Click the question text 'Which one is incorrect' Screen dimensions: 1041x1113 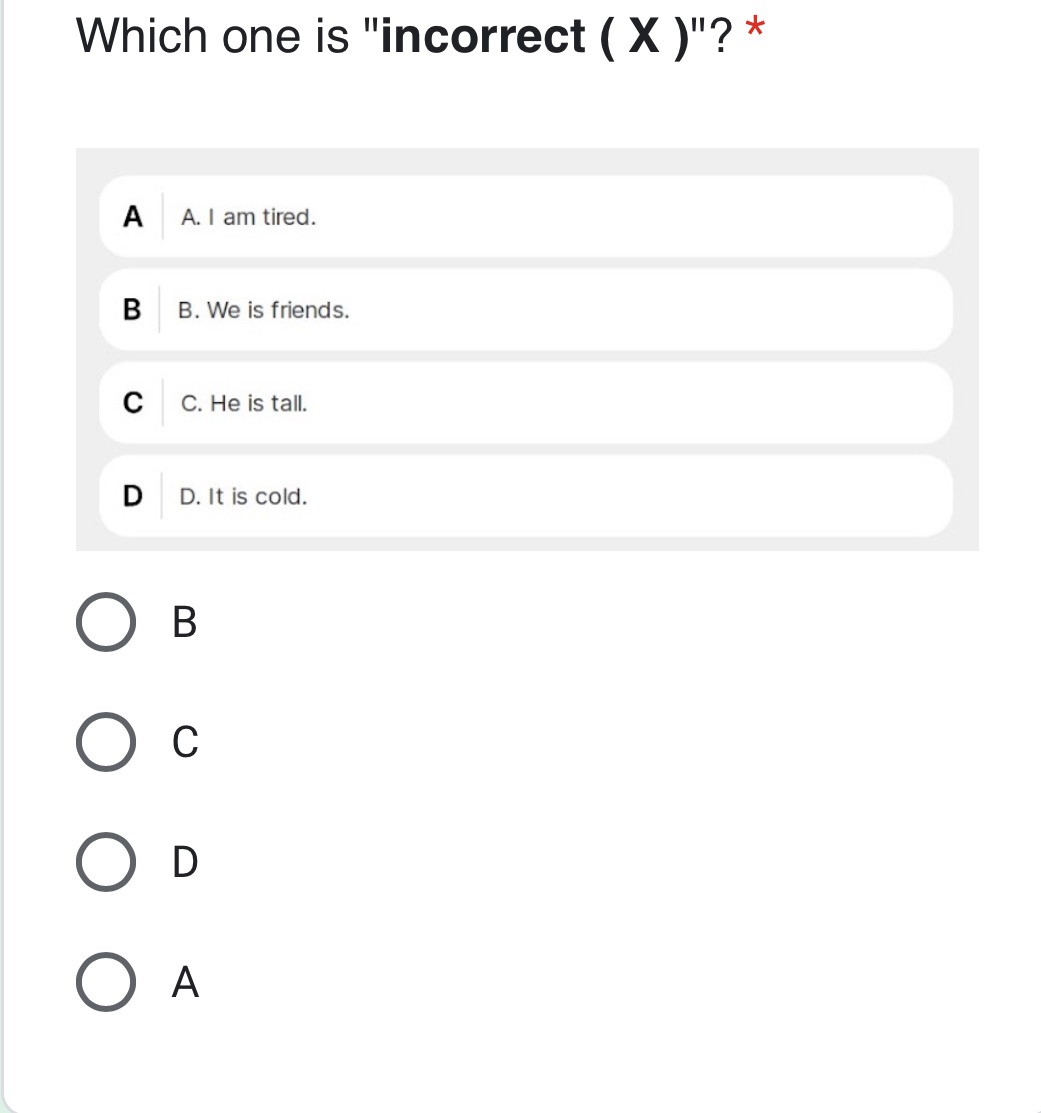(300, 35)
